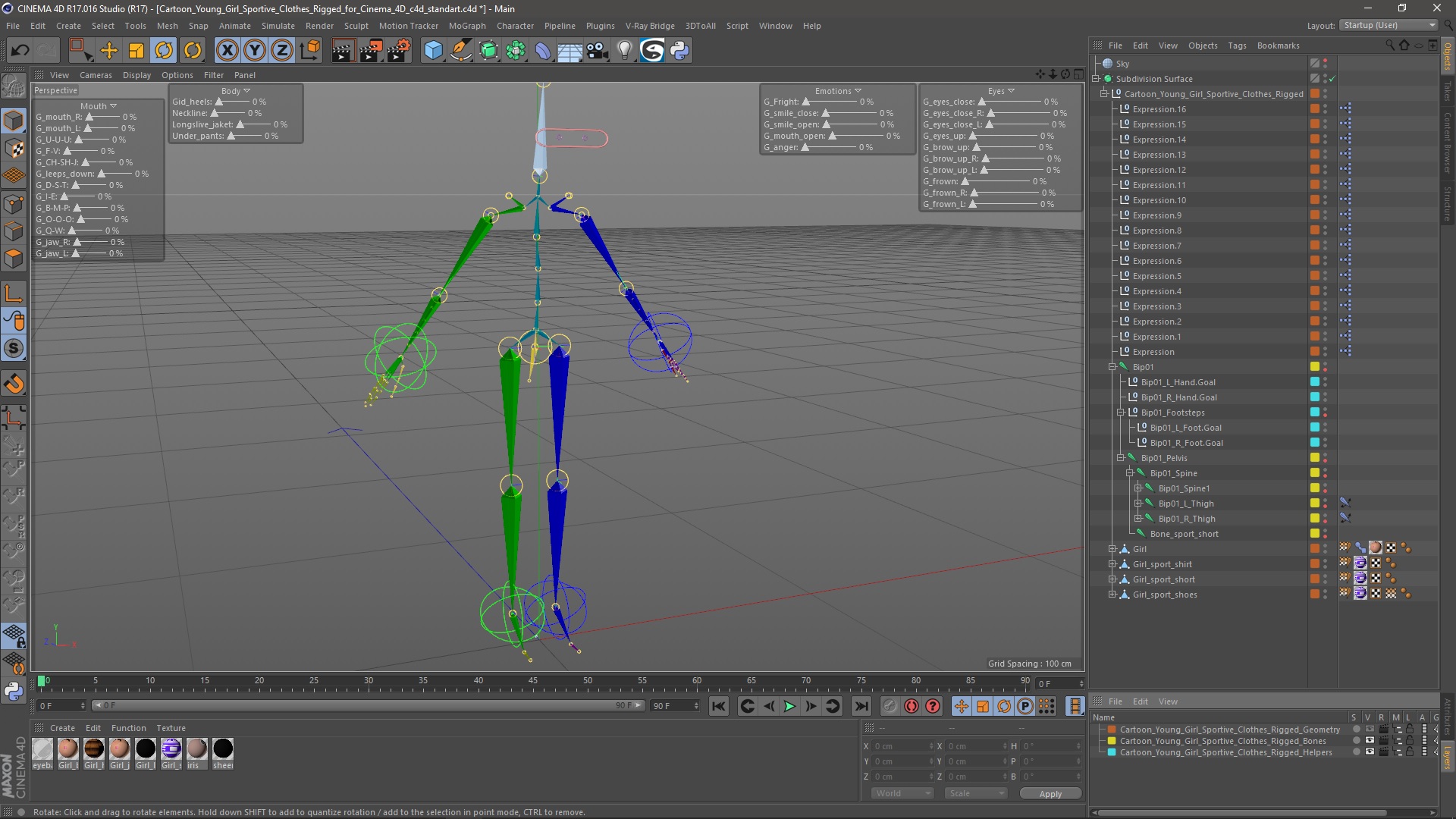Go to end of timeline

click(861, 706)
